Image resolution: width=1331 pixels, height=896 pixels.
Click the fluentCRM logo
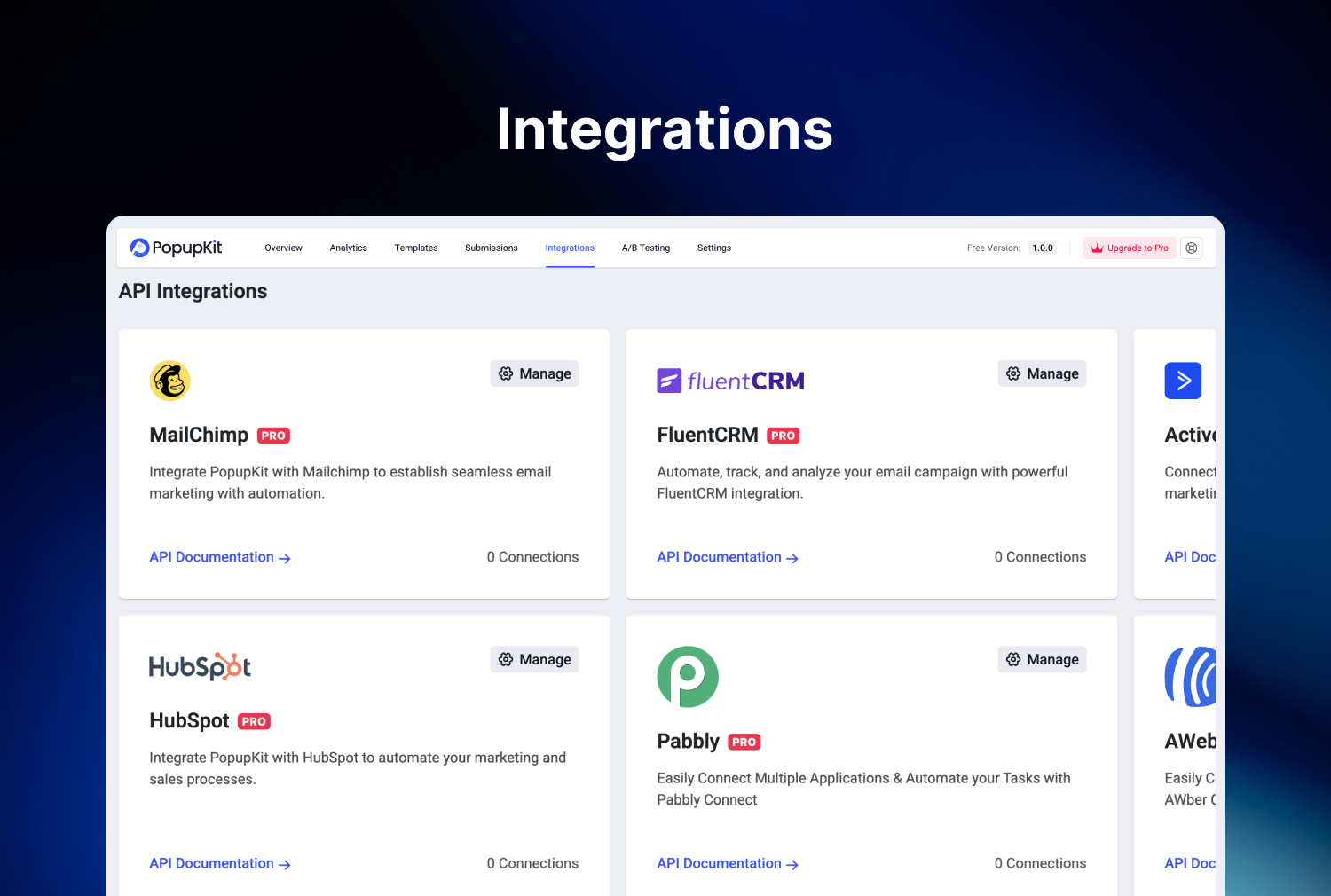coord(730,381)
